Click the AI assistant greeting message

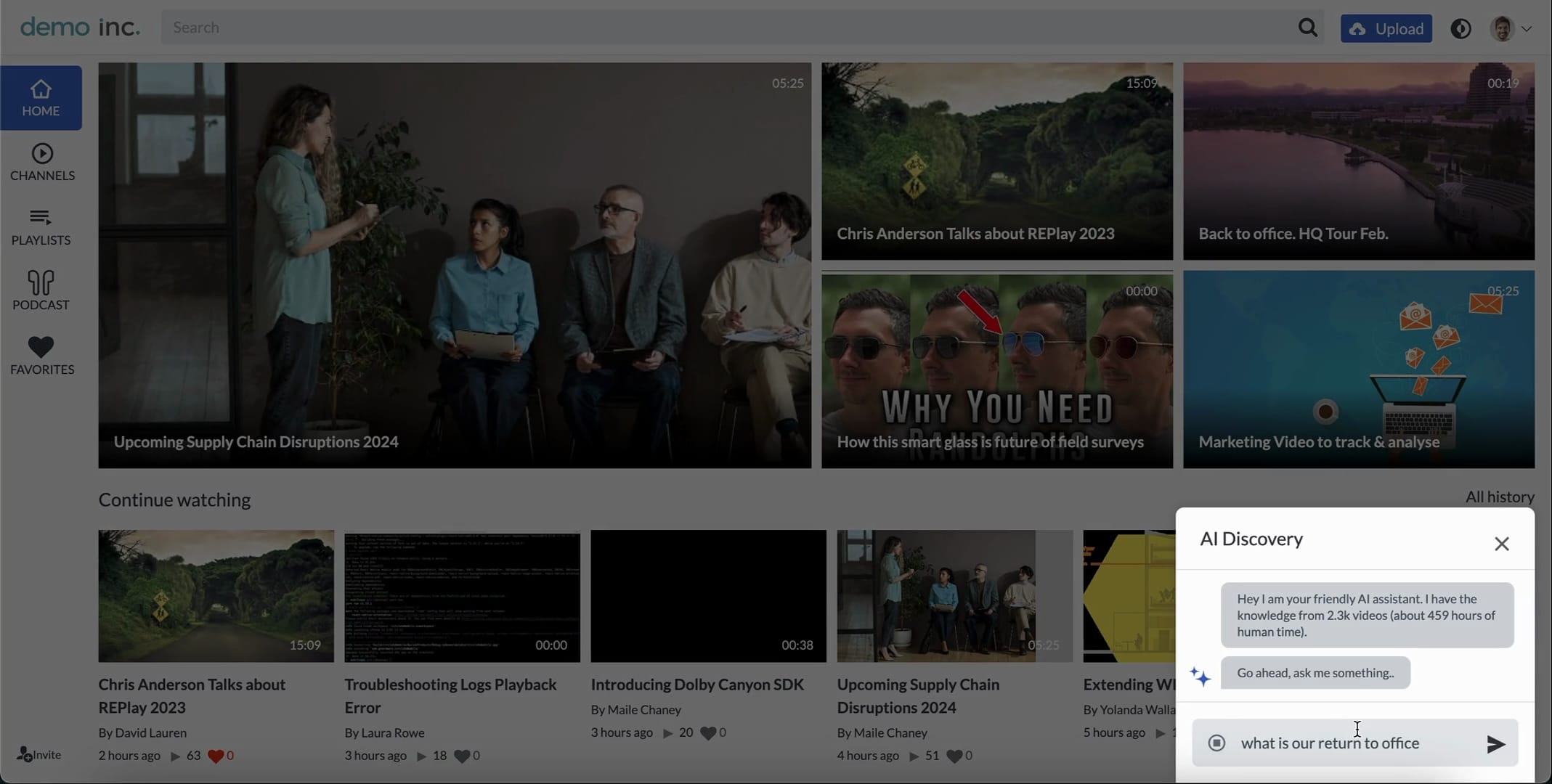pyautogui.click(x=1367, y=615)
